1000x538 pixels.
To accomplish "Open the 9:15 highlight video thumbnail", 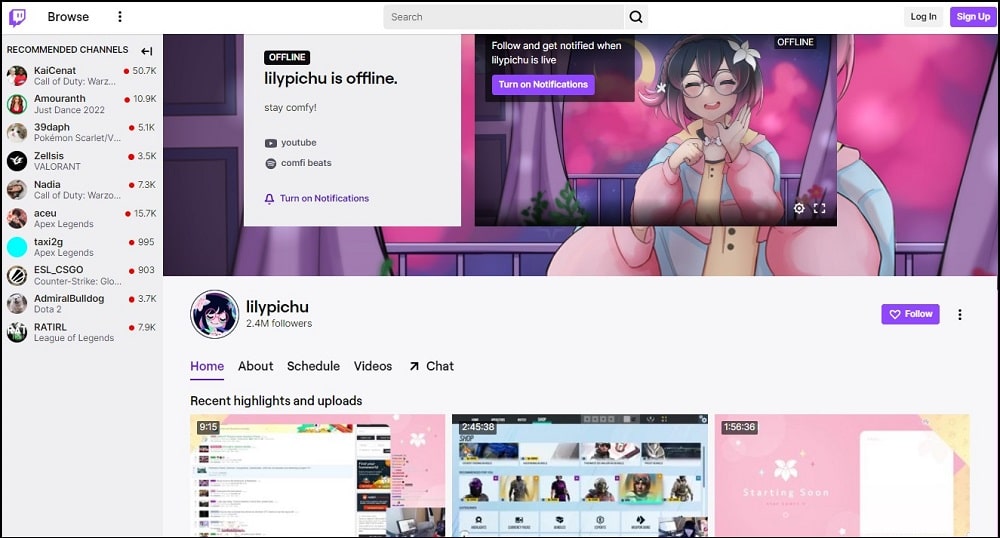I will (317, 476).
